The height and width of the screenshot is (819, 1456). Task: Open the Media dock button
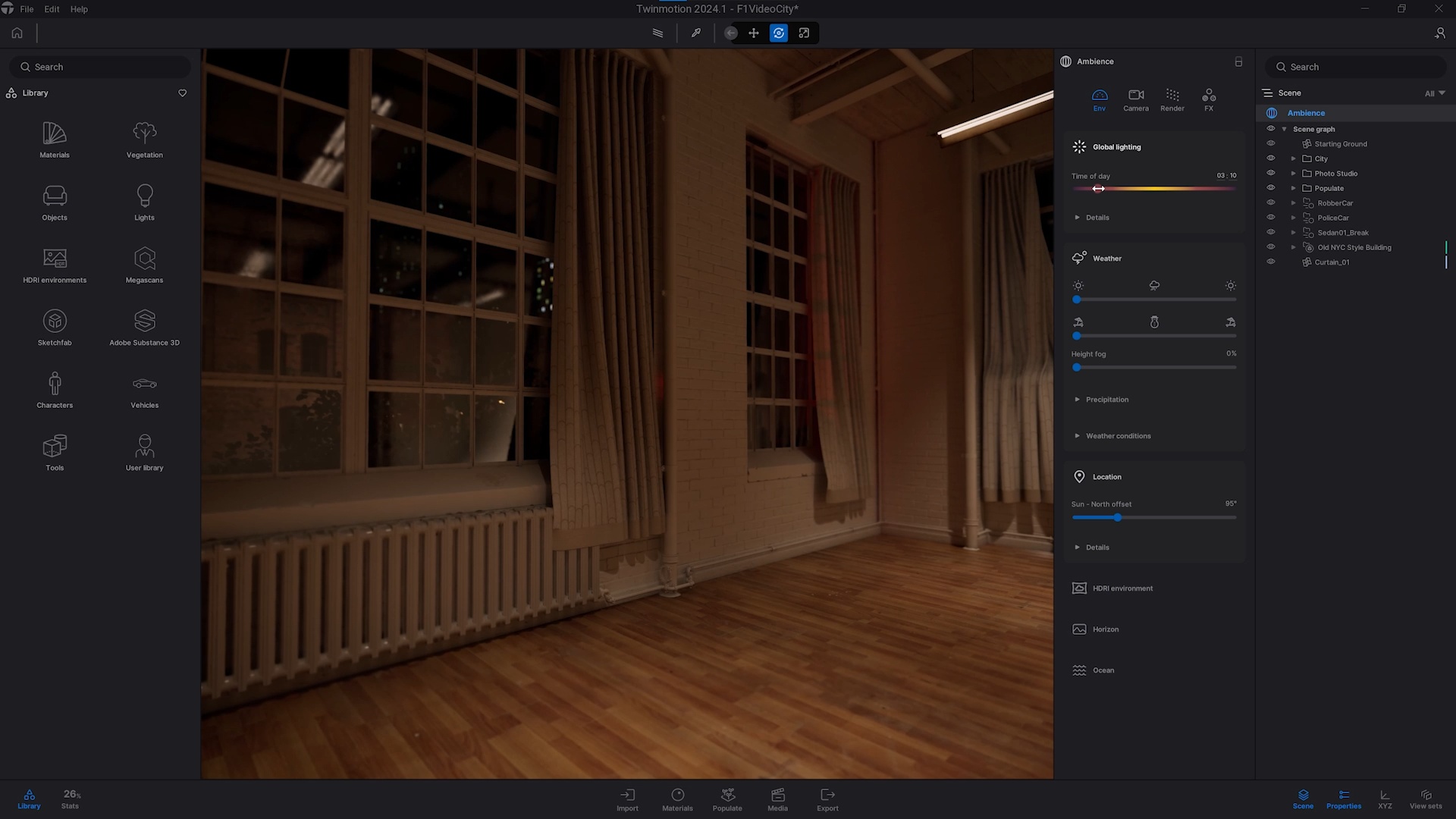(777, 799)
